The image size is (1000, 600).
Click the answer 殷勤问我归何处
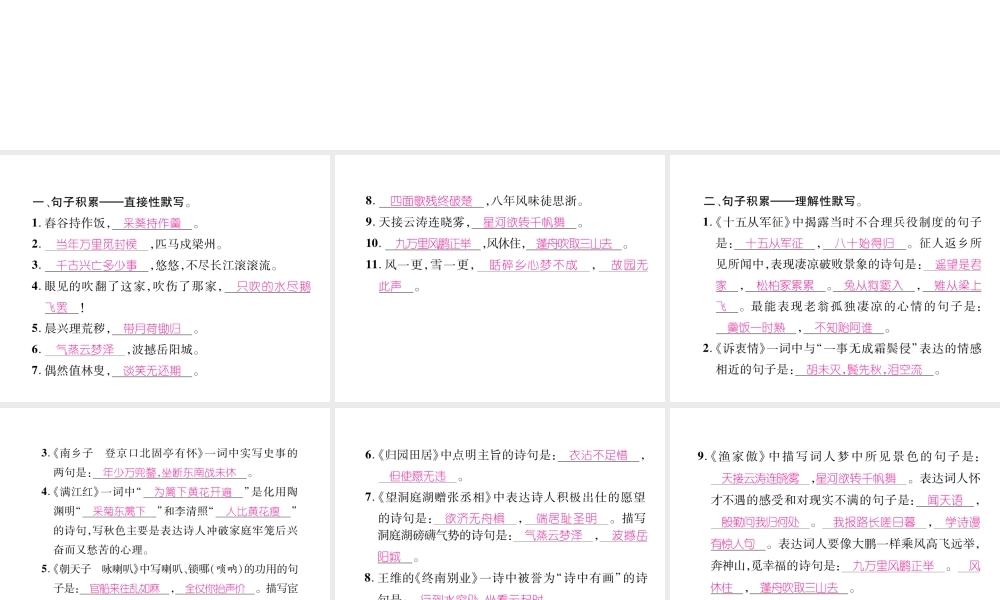pos(760,522)
